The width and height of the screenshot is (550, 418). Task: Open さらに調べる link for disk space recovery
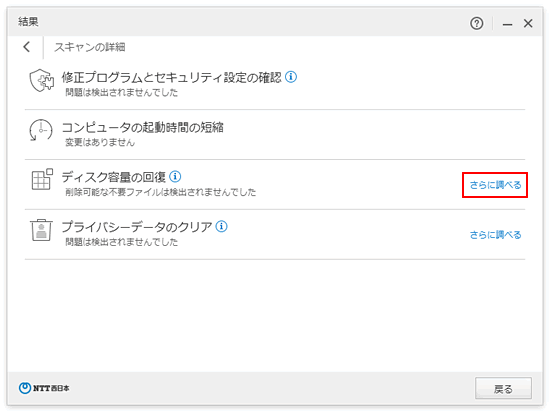click(x=495, y=185)
